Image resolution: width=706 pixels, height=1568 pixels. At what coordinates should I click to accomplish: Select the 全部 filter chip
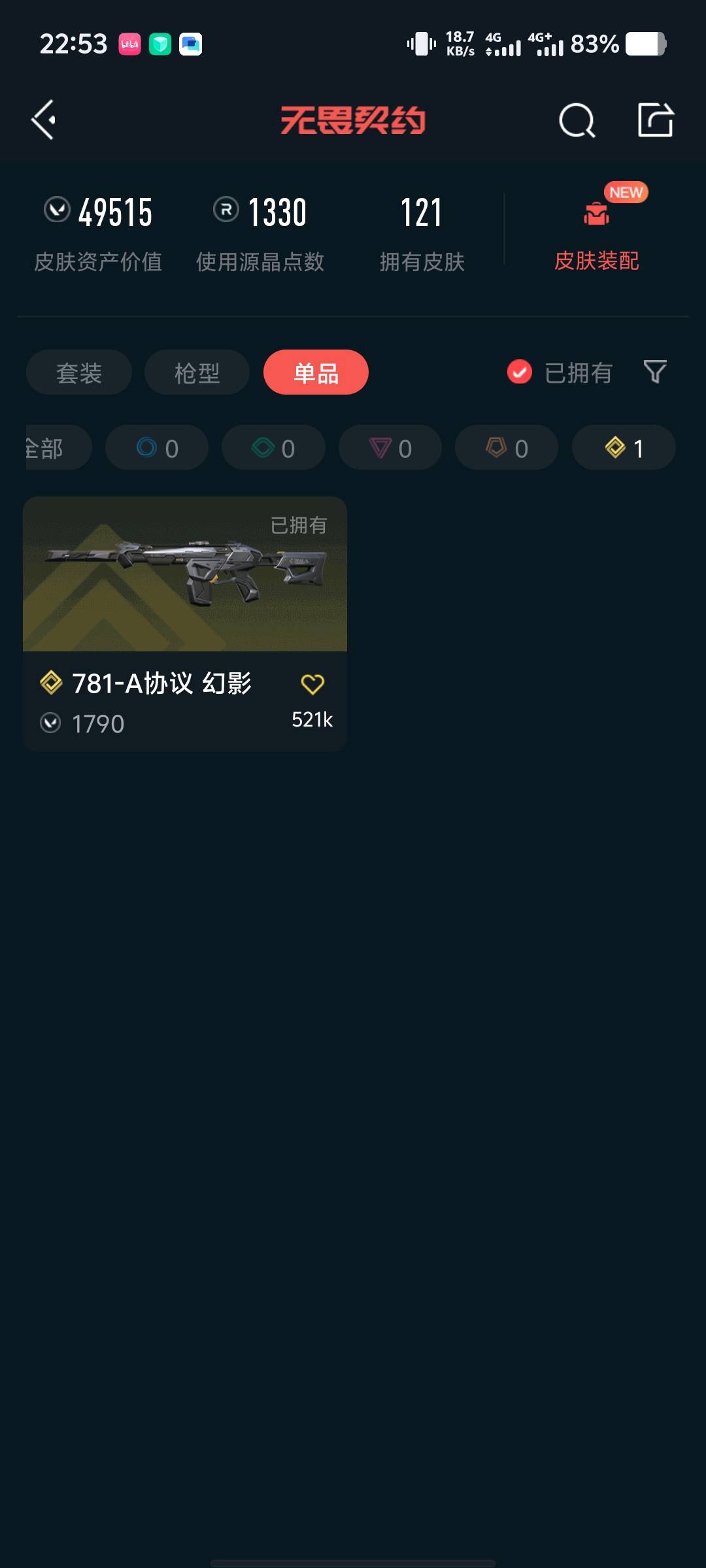(x=58, y=448)
